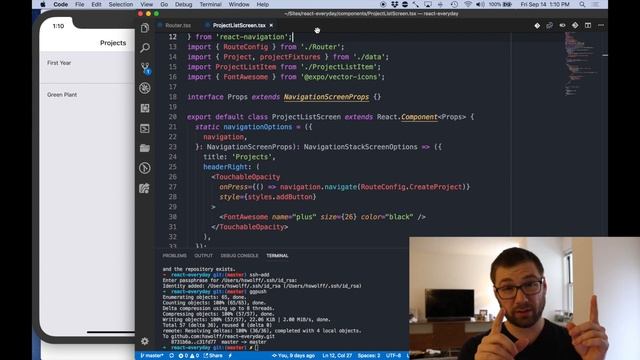Click the master branch in status bar
The height and width of the screenshot is (360, 640).
tap(152, 356)
